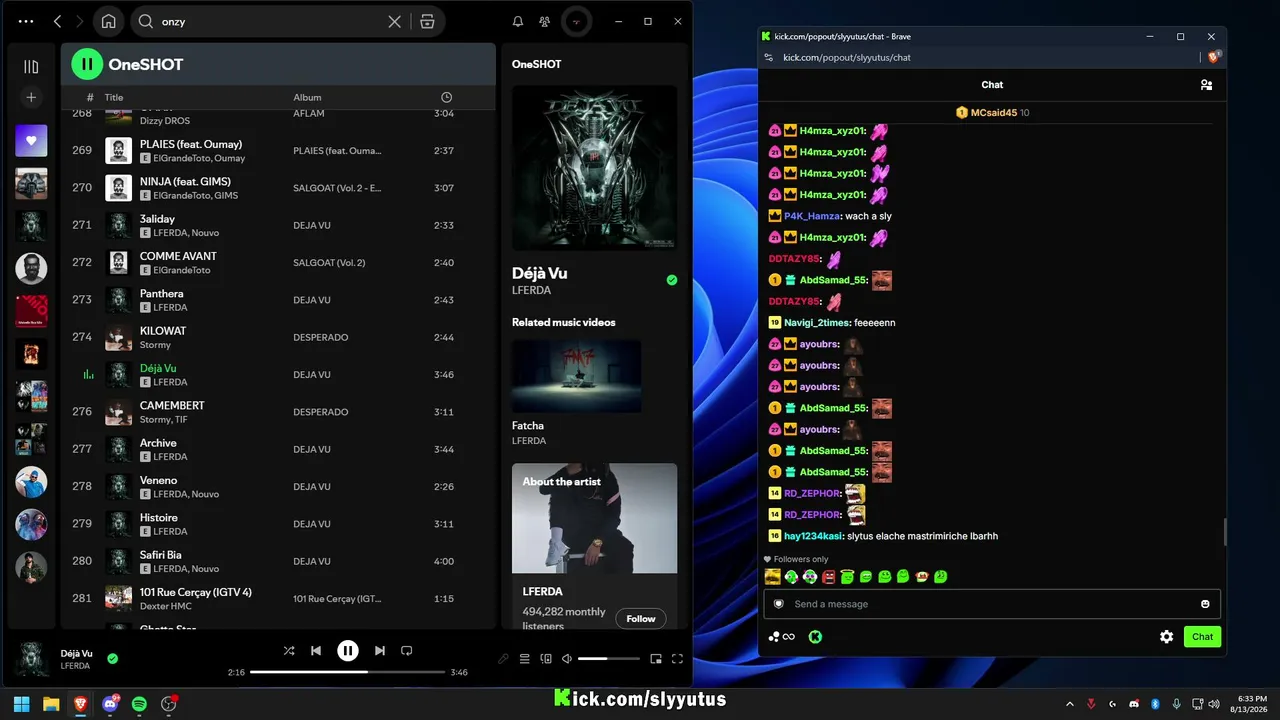Mute Spotify with the speaker icon
Image resolution: width=1280 pixels, height=720 pixels.
pos(567,659)
